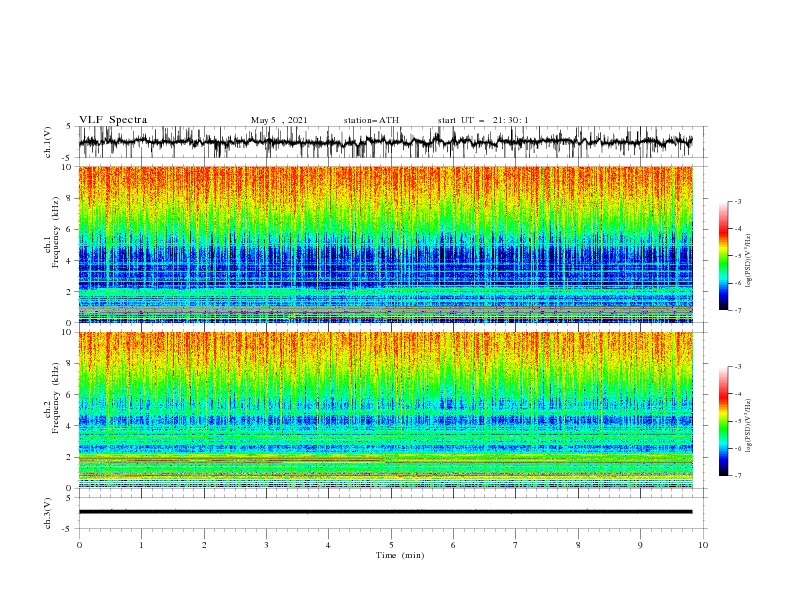
Task: Click the ch.1 voltage waveform trace
Action: (x=385, y=142)
